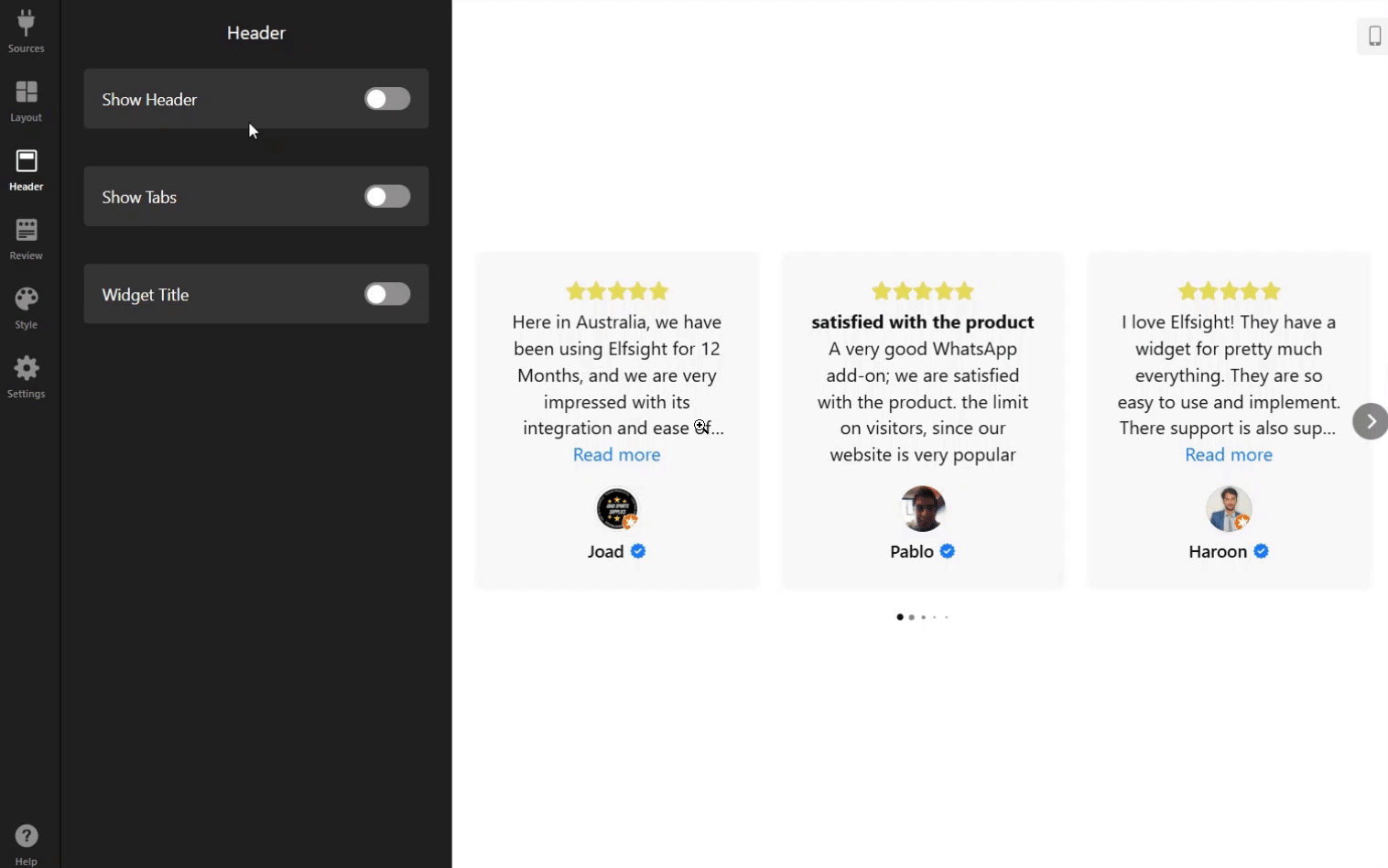Image resolution: width=1388 pixels, height=868 pixels.
Task: Advance carousel with next arrow
Action: pyautogui.click(x=1370, y=421)
